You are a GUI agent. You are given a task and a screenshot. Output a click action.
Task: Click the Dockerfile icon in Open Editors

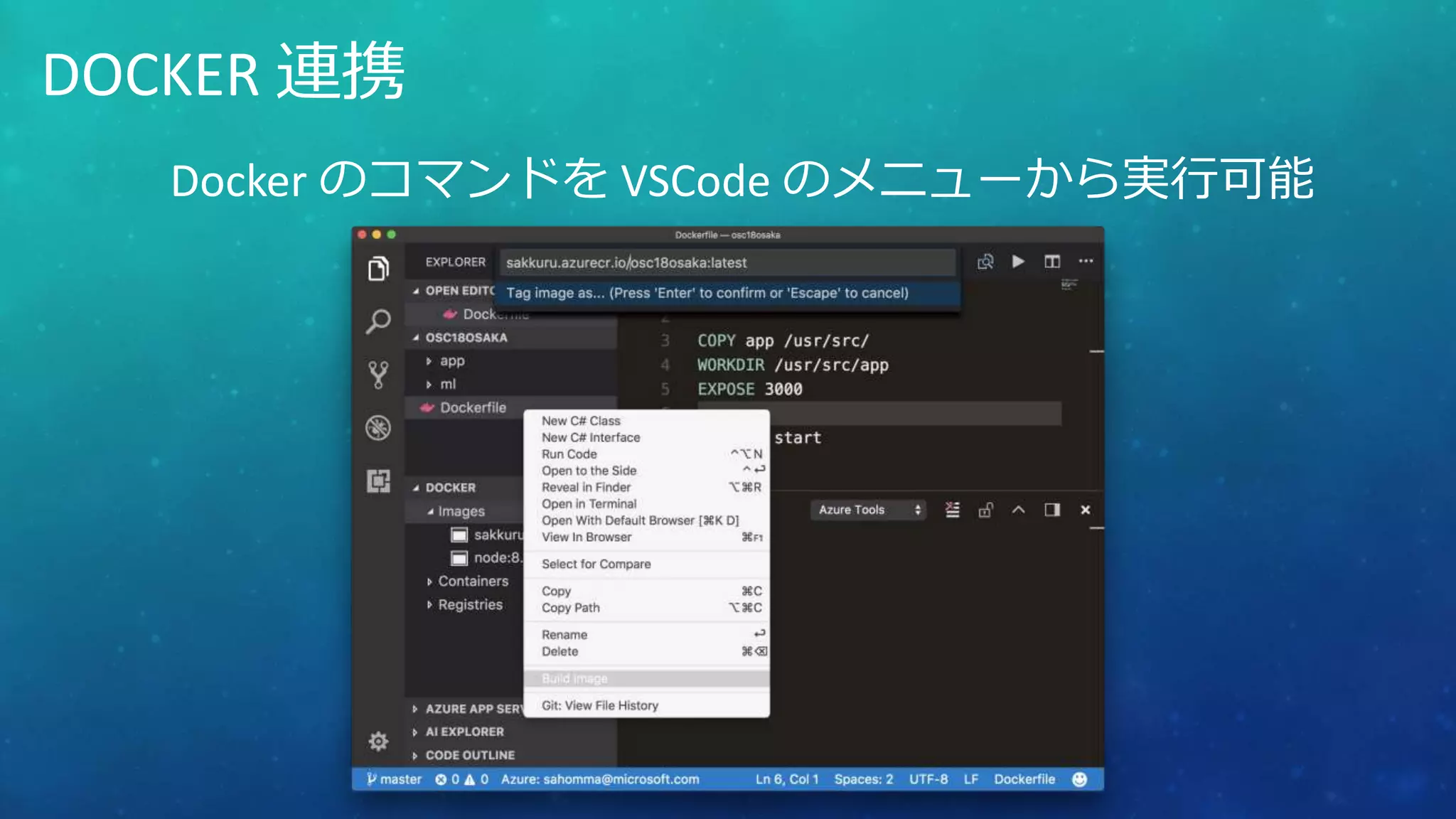tap(449, 314)
